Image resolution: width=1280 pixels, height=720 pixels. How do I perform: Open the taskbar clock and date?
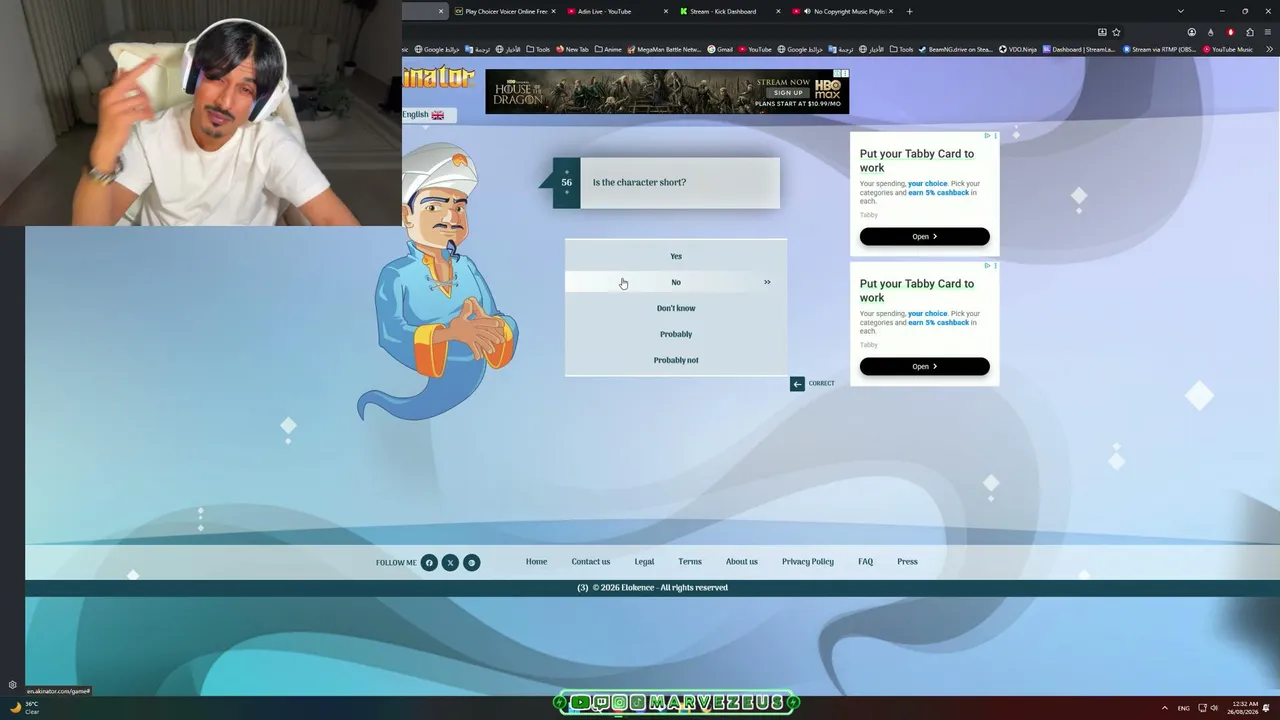(x=1245, y=708)
